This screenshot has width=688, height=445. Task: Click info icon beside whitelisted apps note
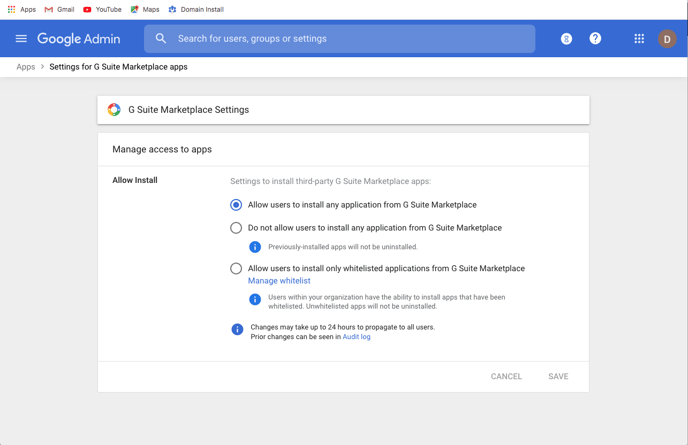coord(255,299)
